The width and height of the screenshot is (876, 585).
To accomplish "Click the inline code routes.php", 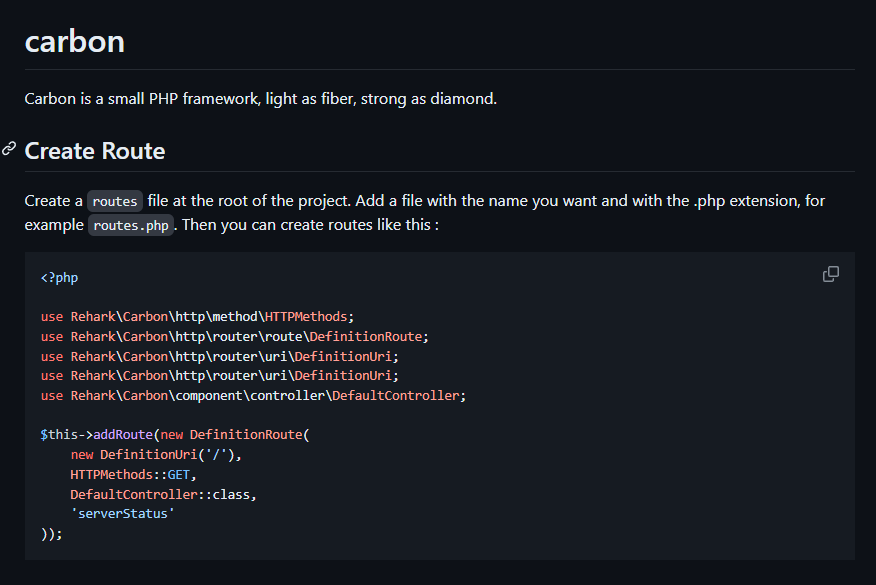I will coord(131,225).
